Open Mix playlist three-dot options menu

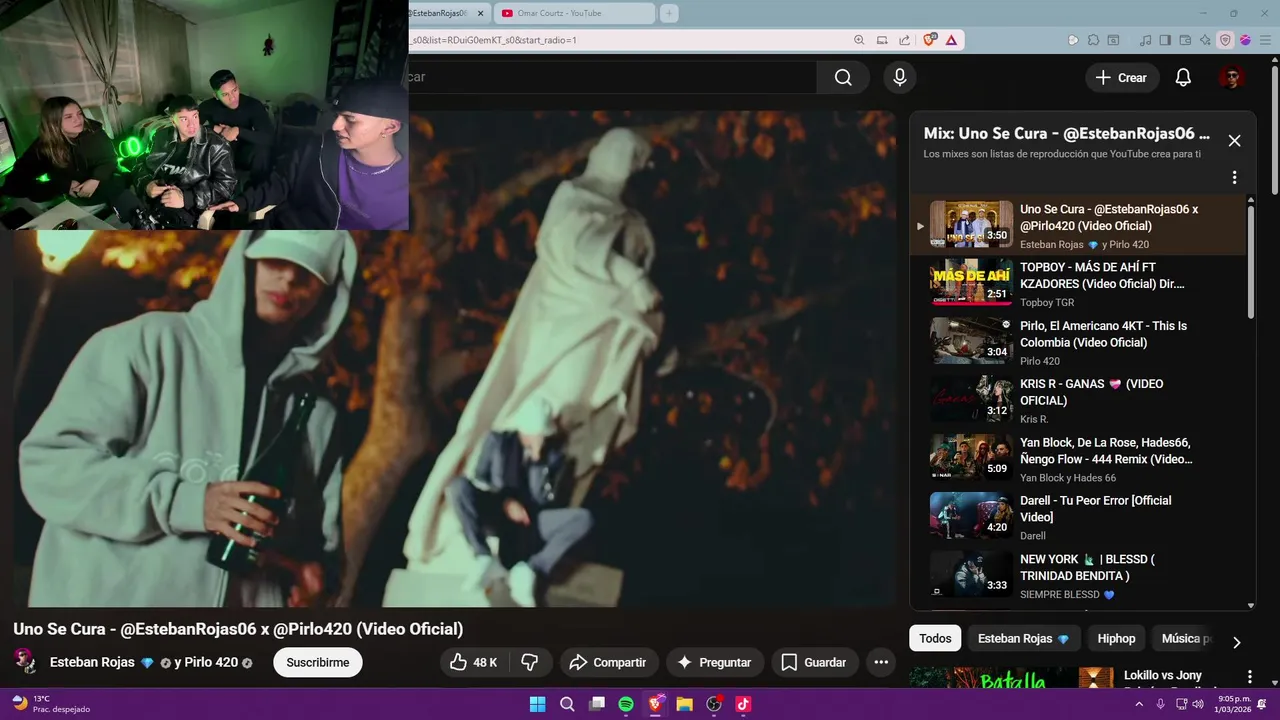point(1234,177)
